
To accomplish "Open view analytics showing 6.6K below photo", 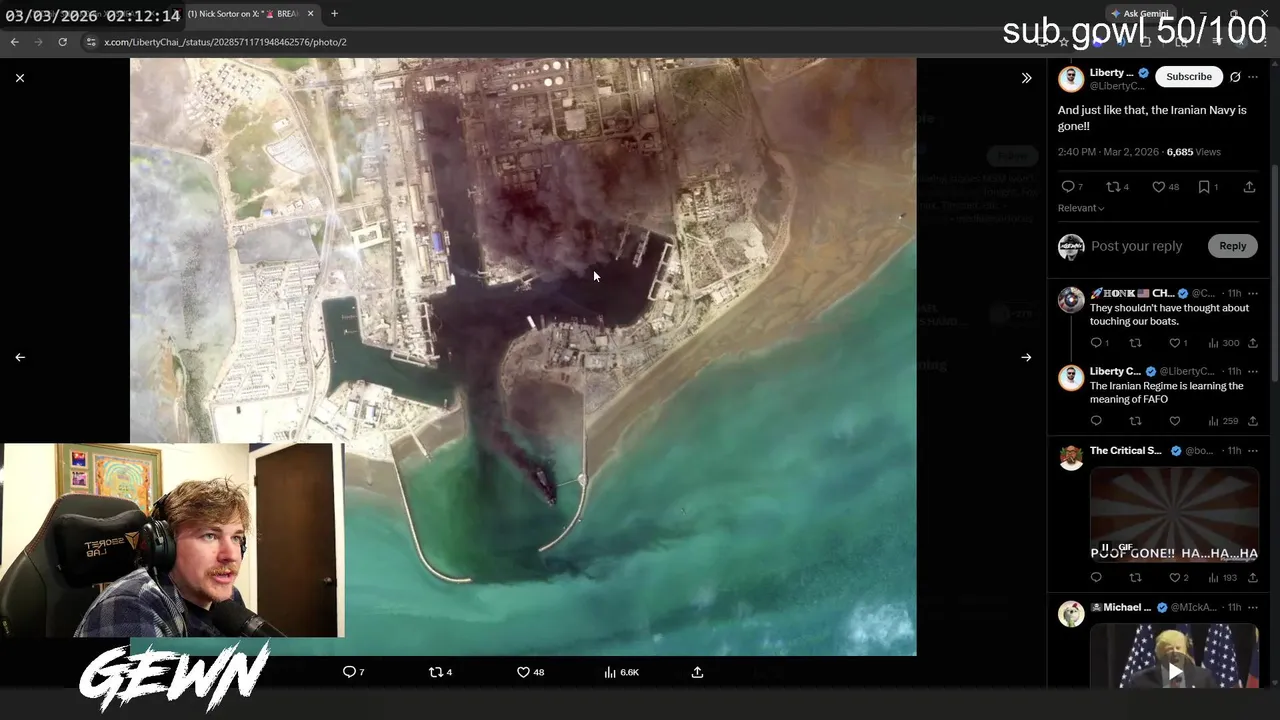I will [x=621, y=672].
